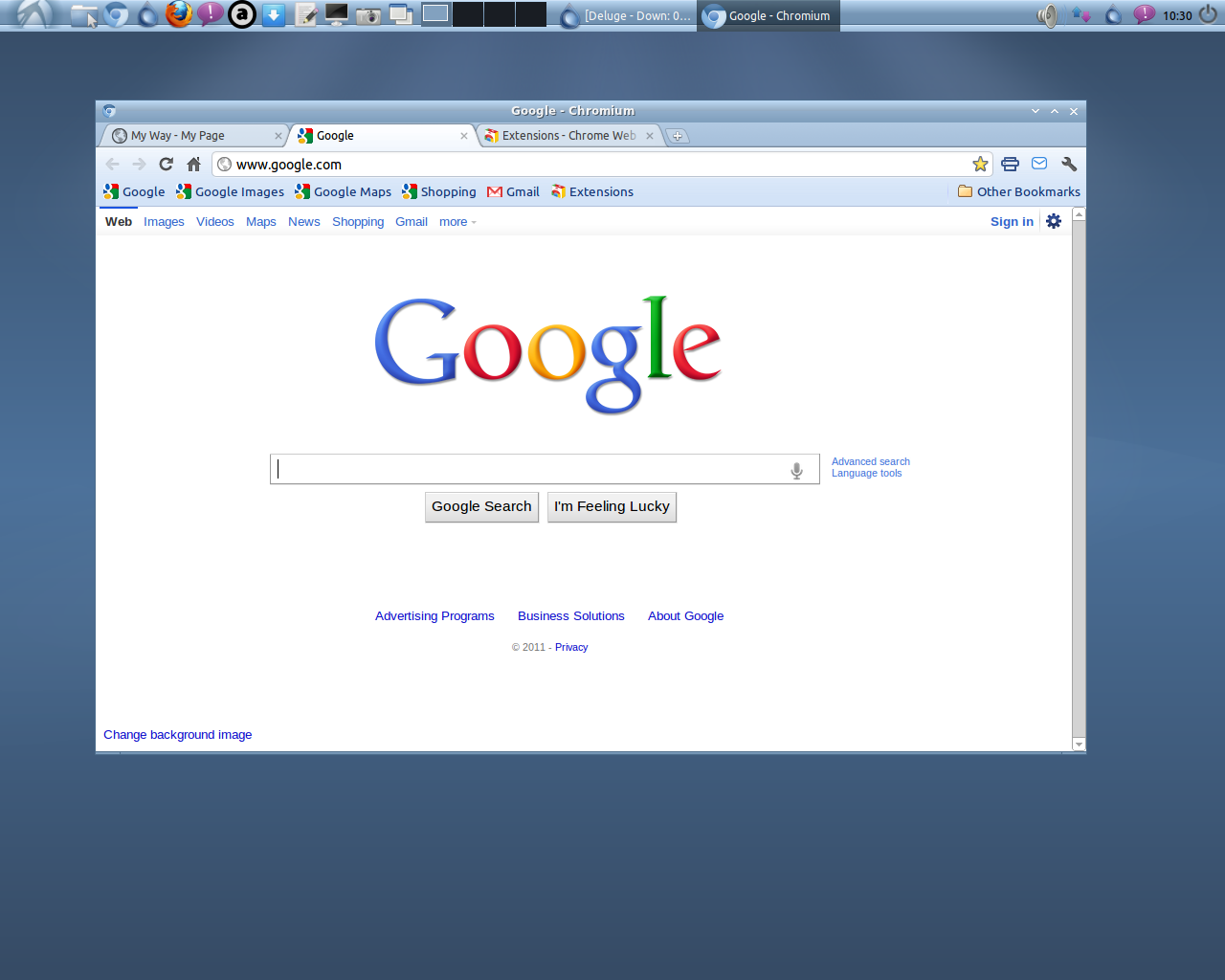Viewport: 1225px width, 980px height.
Task: Open the screenshot camera launcher
Action: click(368, 15)
